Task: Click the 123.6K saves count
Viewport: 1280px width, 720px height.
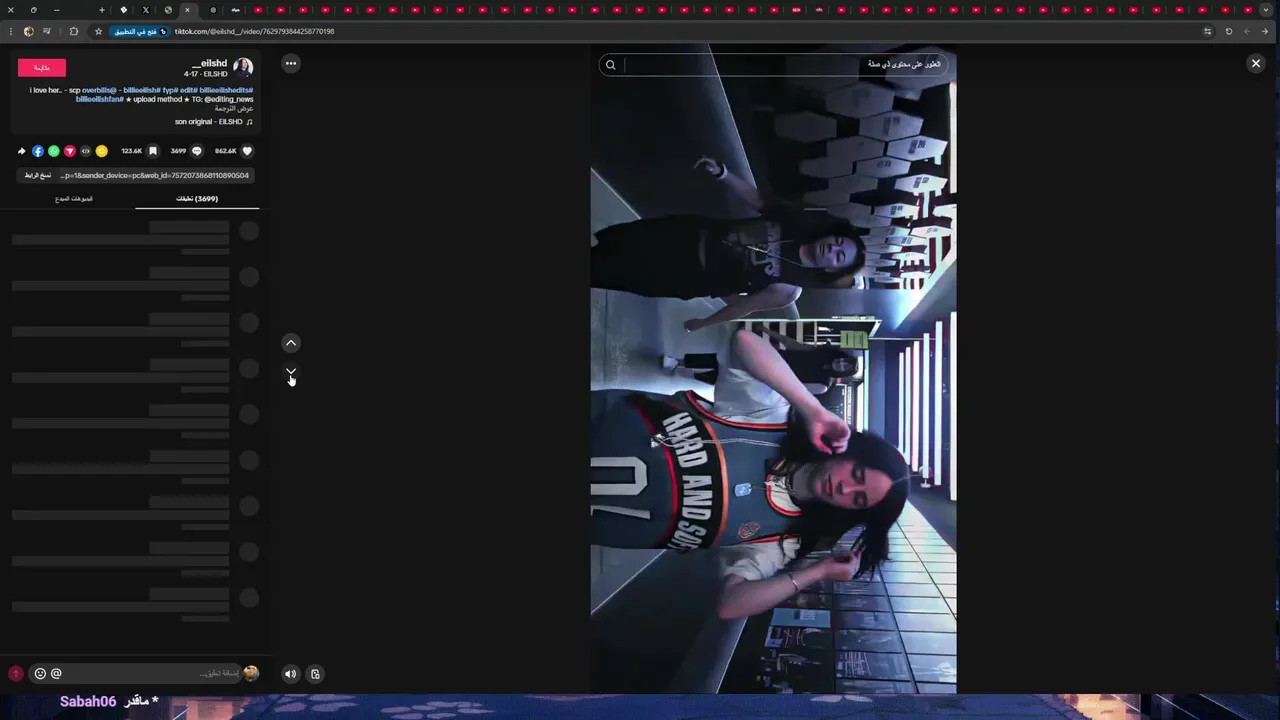Action: 132,151
